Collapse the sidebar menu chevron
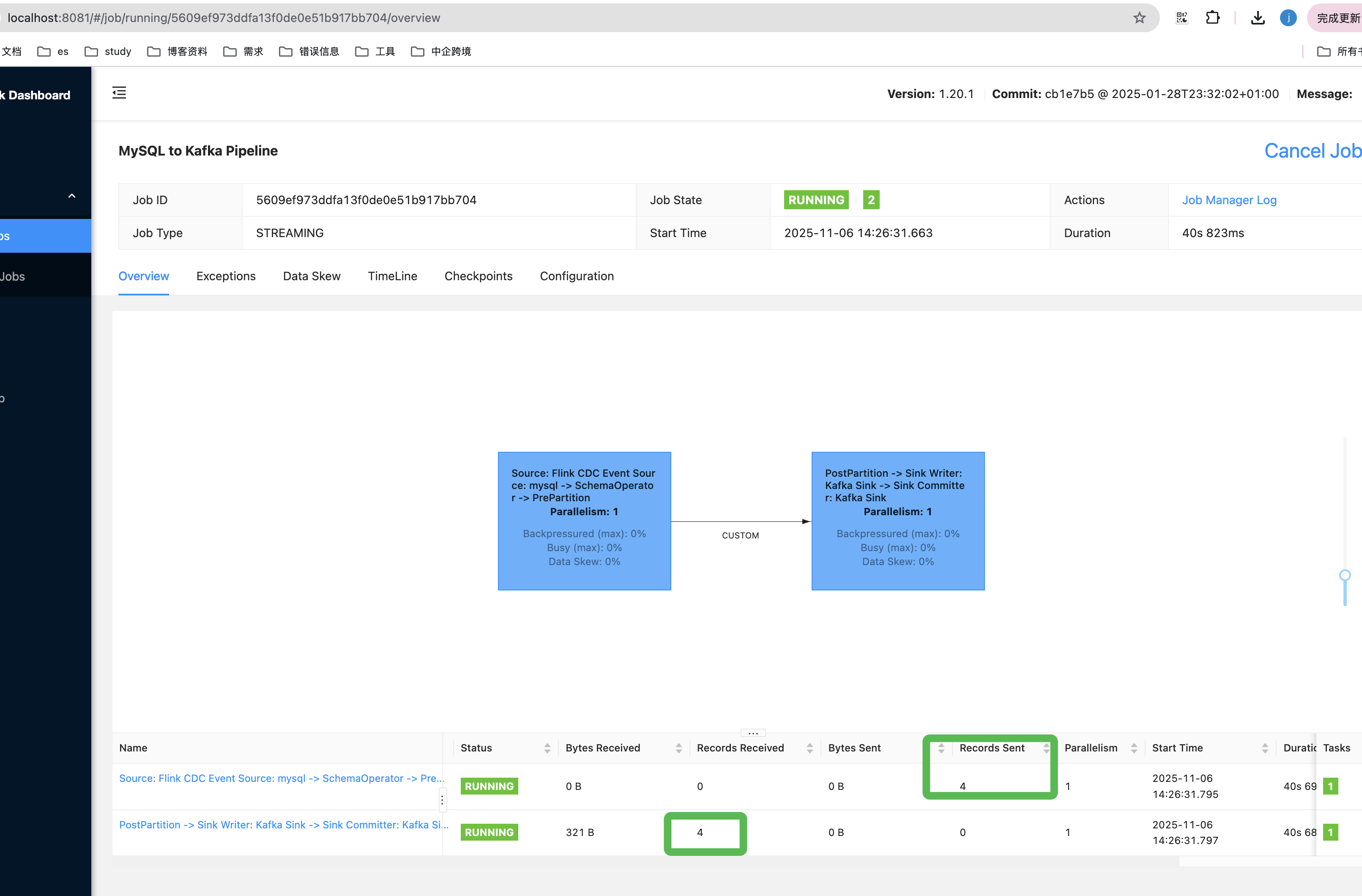This screenshot has height=896, width=1362. 71,196
